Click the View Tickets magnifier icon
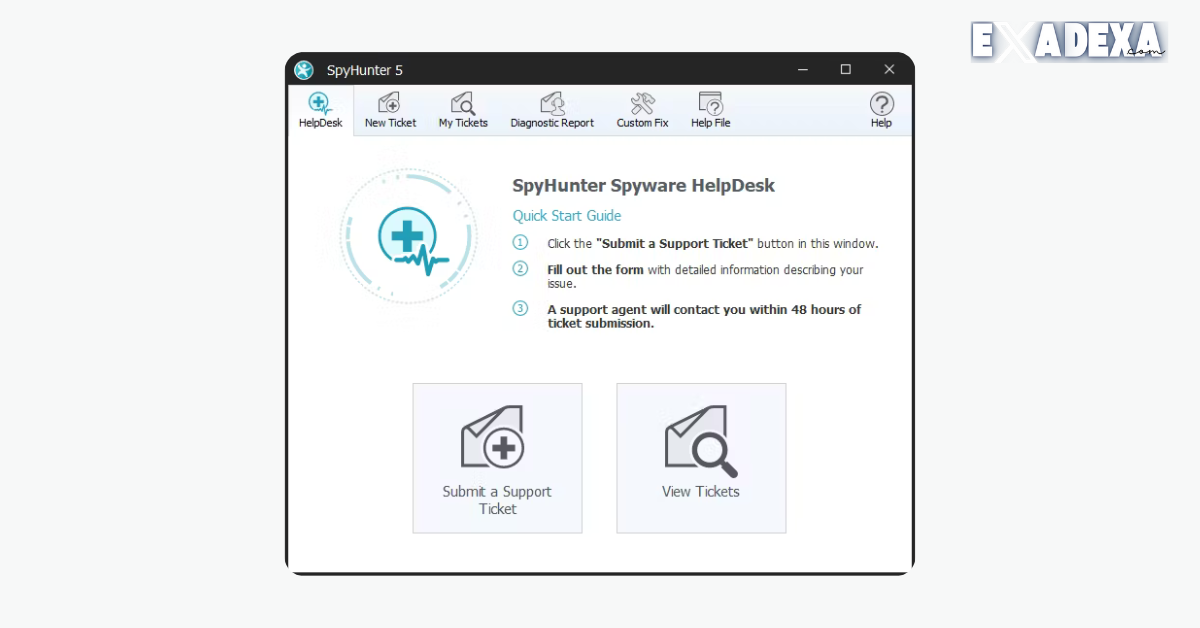 coord(700,437)
